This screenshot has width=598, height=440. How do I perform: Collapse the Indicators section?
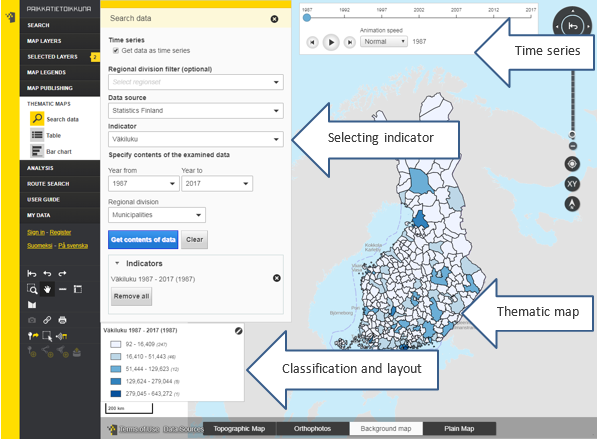117,263
